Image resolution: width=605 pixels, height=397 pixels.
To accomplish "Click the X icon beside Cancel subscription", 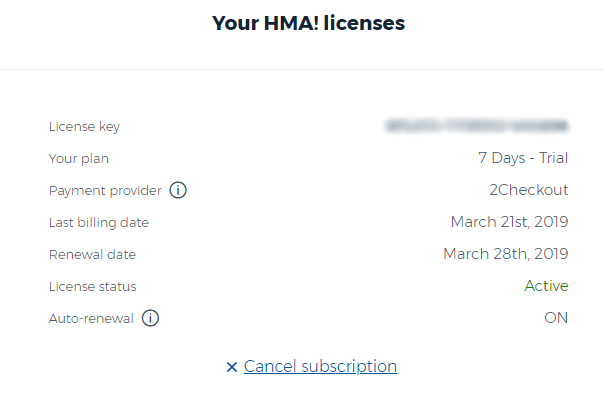I will pos(232,367).
